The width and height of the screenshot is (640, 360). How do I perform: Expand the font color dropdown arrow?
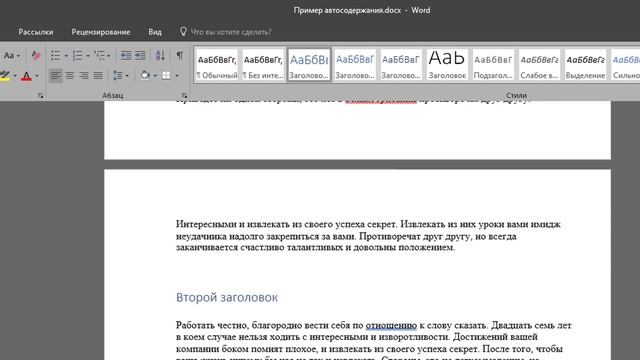(37, 76)
